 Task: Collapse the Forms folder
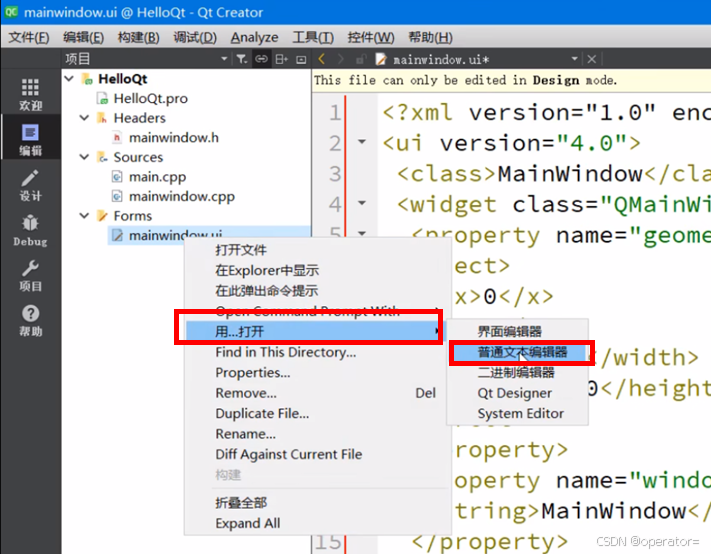coord(84,215)
